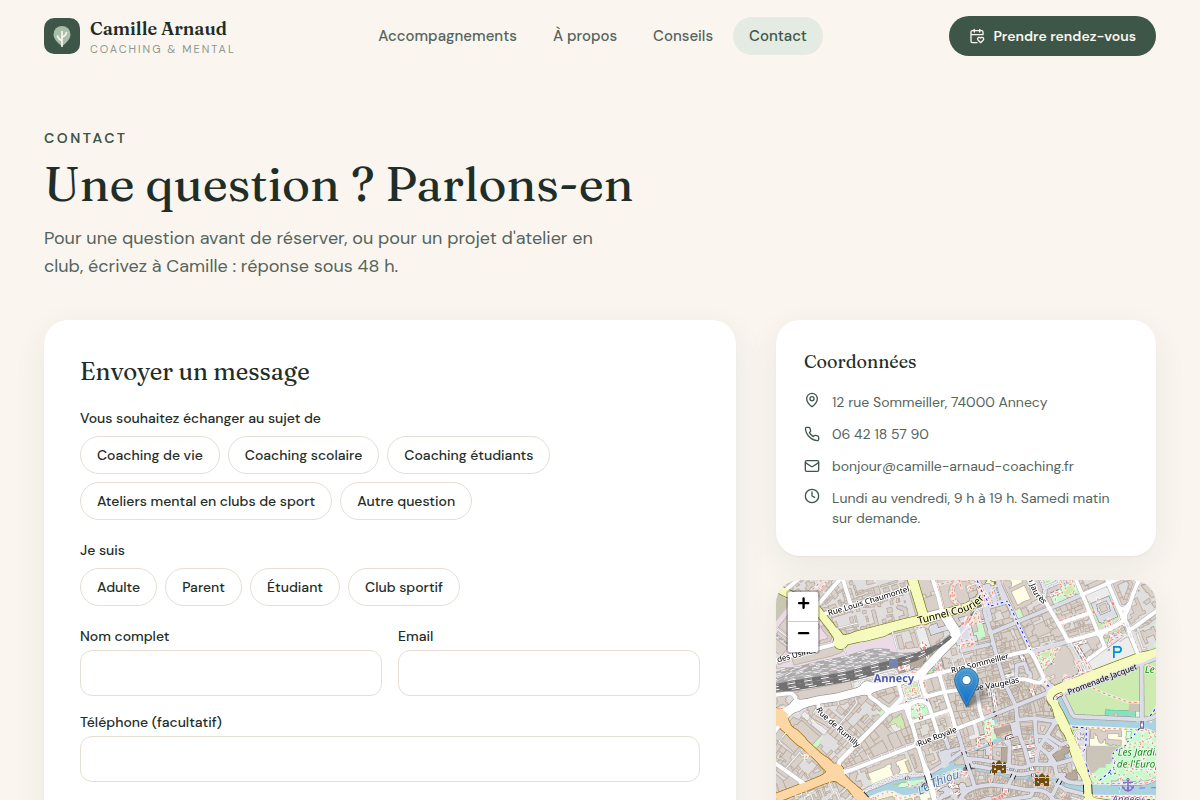Image resolution: width=1200 pixels, height=800 pixels.
Task: Click the Camille Arnaud site title
Action: click(158, 28)
